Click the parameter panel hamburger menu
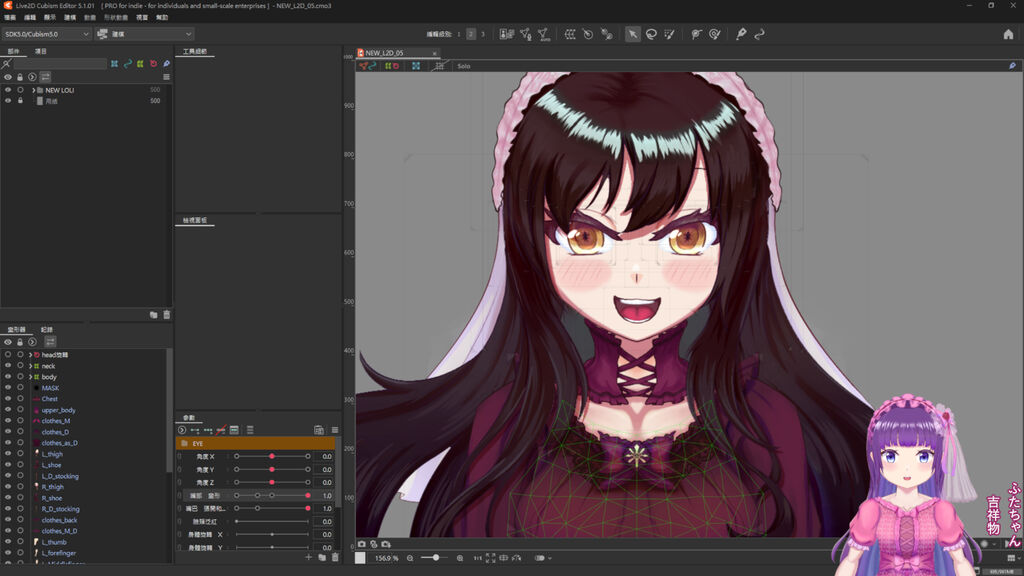The height and width of the screenshot is (576, 1024). point(335,430)
